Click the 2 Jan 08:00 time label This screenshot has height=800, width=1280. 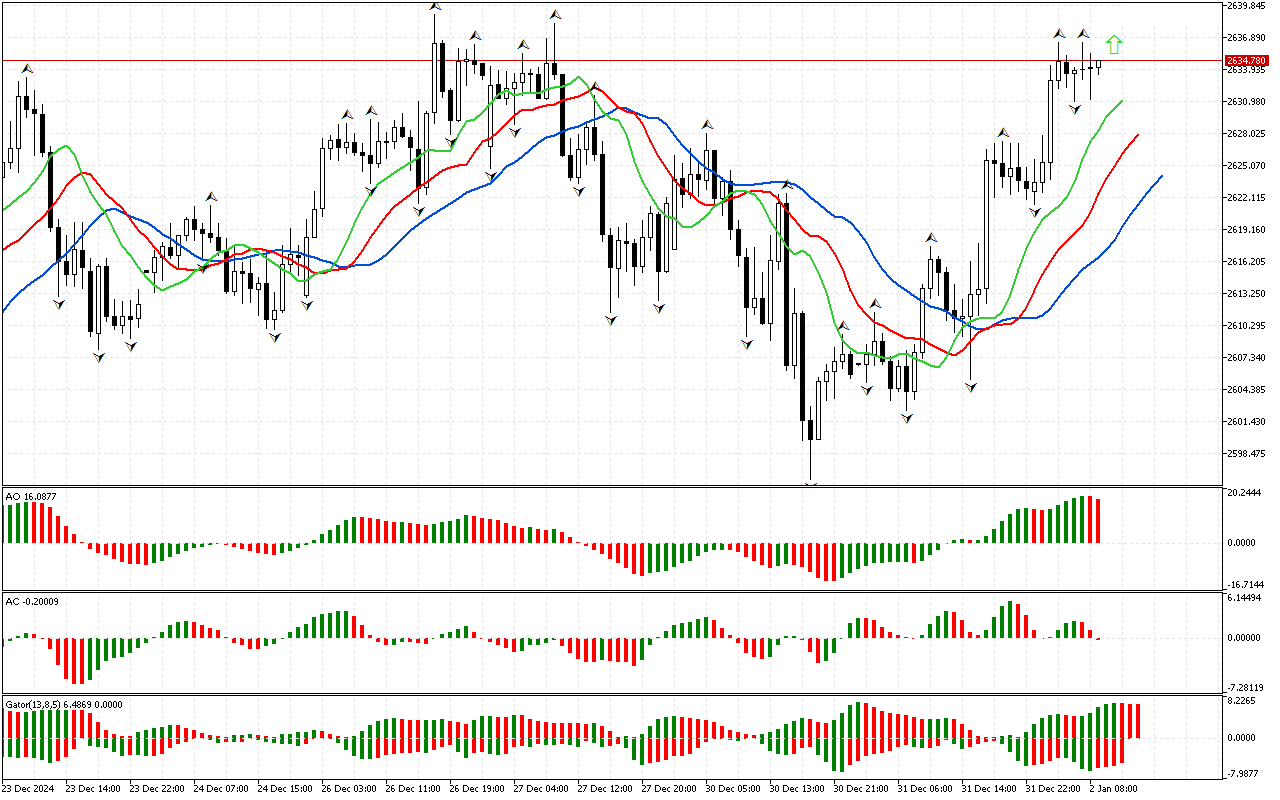point(1114,789)
